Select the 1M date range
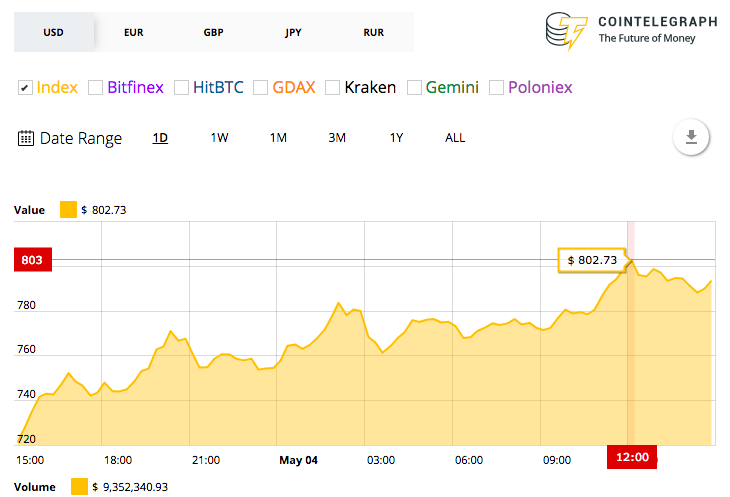This screenshot has height=497, width=730. 278,138
